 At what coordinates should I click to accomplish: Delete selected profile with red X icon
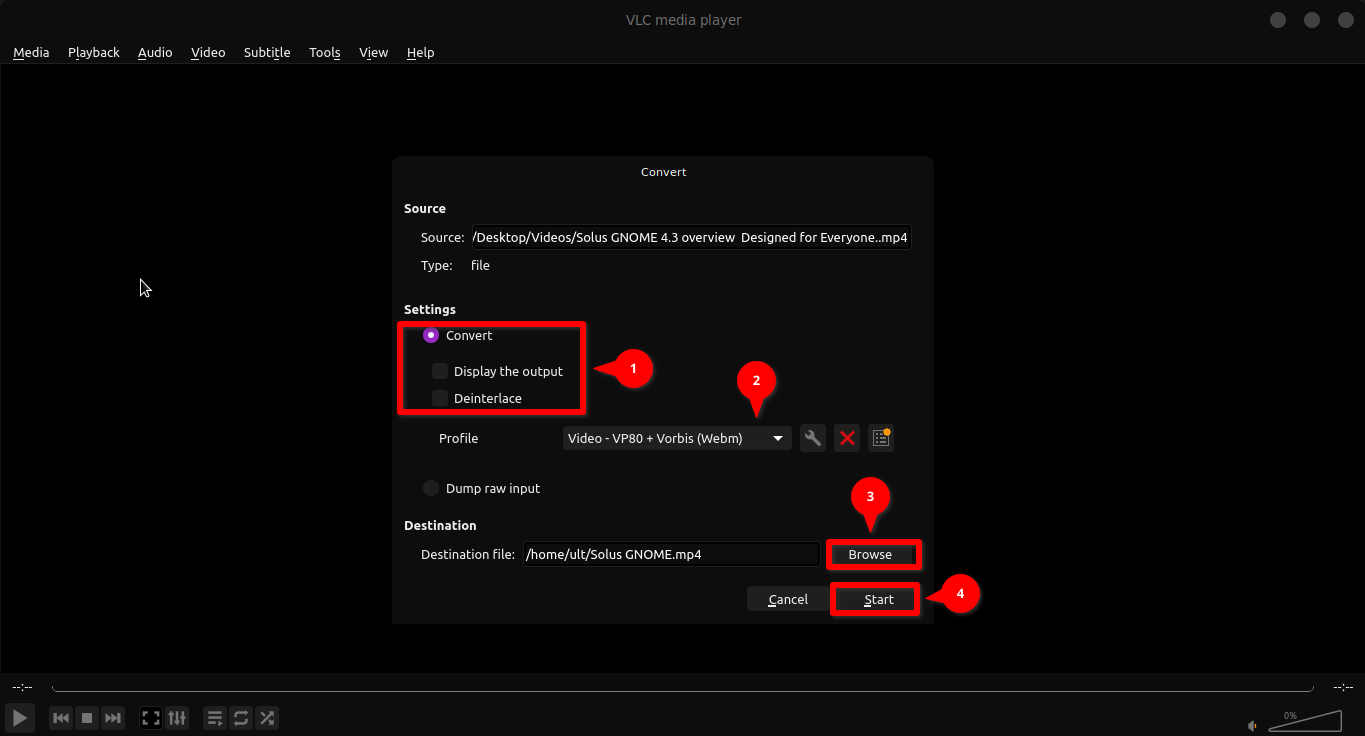tap(847, 438)
